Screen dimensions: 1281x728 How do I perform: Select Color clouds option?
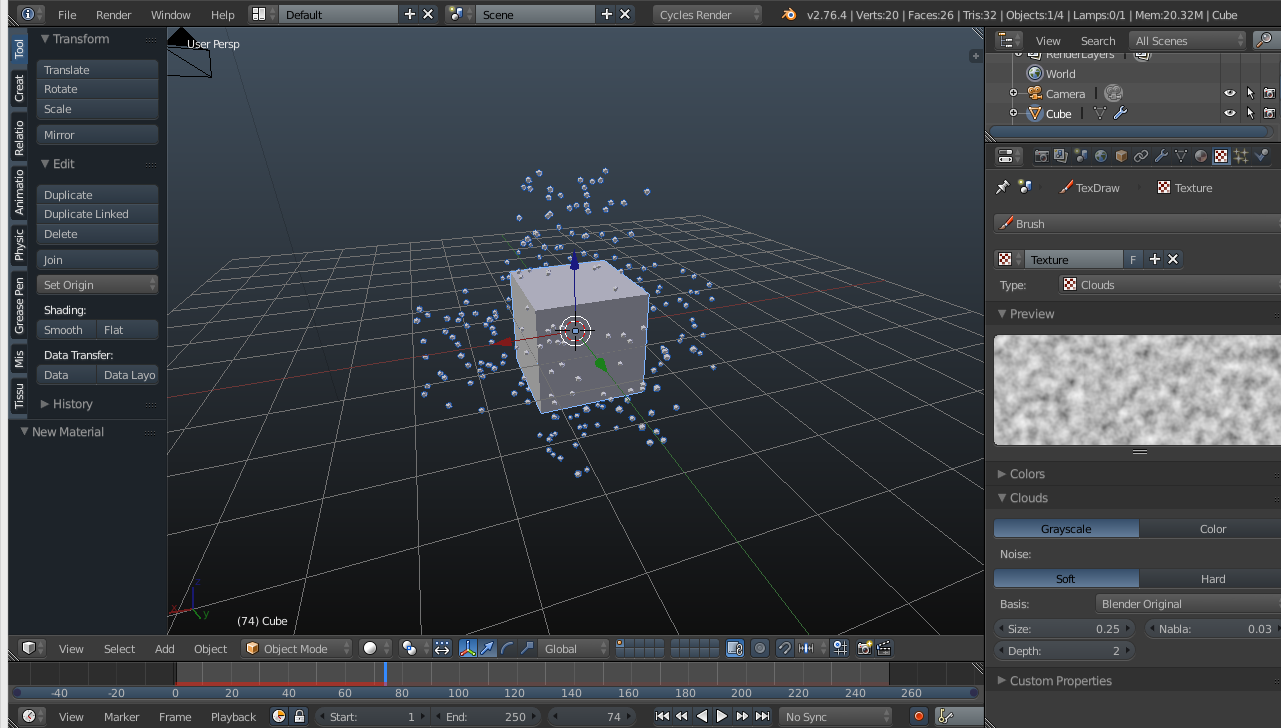click(x=1212, y=528)
